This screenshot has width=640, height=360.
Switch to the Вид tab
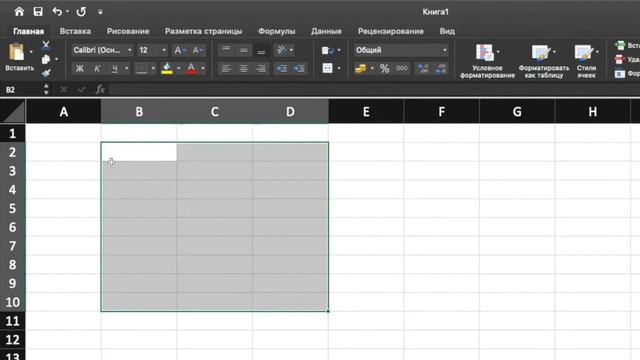coord(447,31)
